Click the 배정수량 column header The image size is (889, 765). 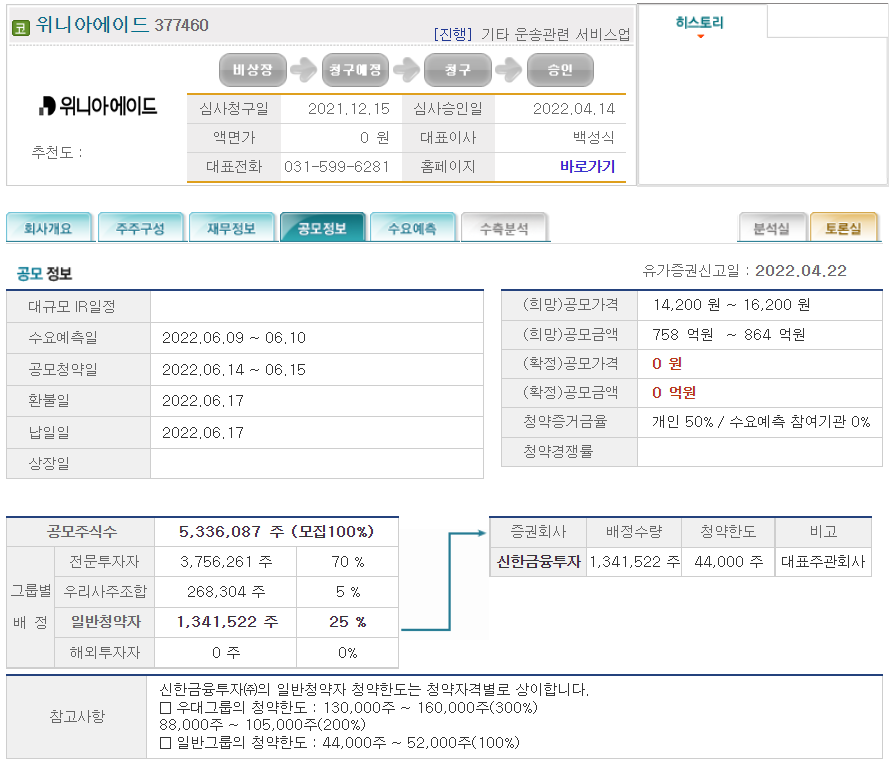tap(634, 531)
